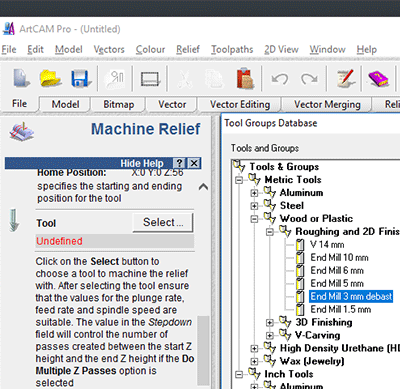Select the End Mill 1.5 mm tool
This screenshot has width=400, height=389.
tap(341, 310)
